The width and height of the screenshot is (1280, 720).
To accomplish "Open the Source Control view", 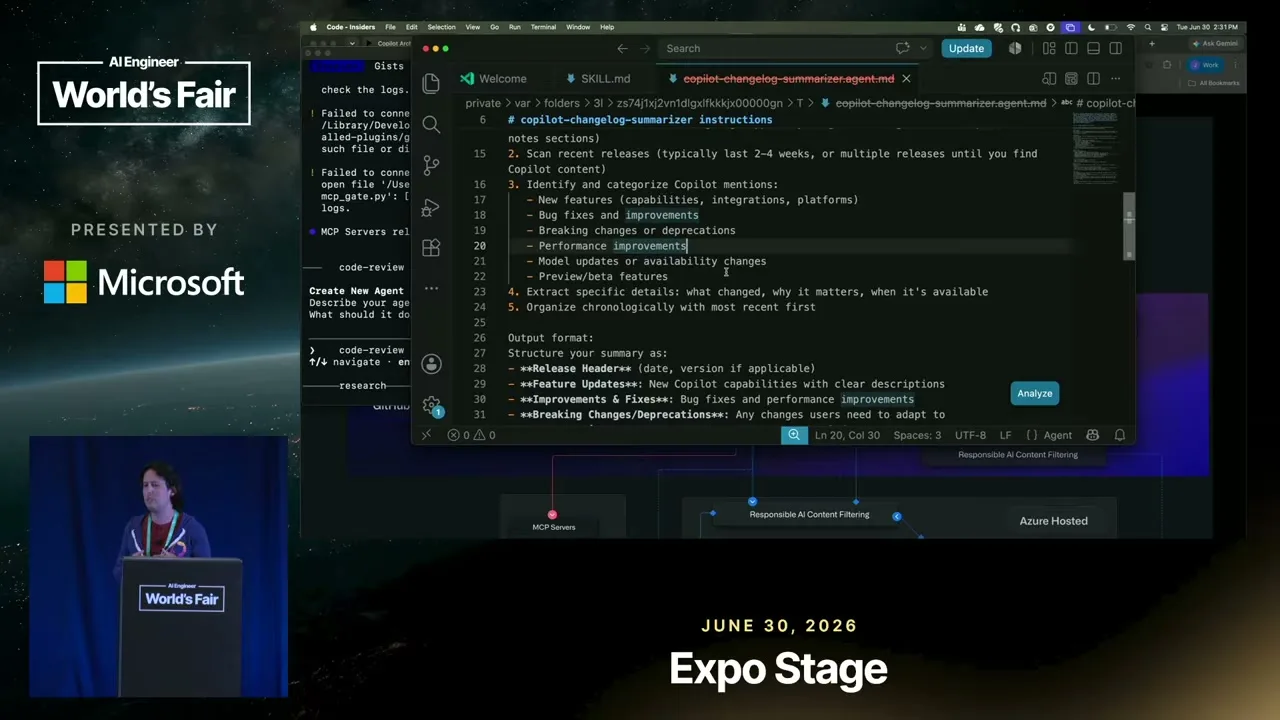I will pos(431,165).
